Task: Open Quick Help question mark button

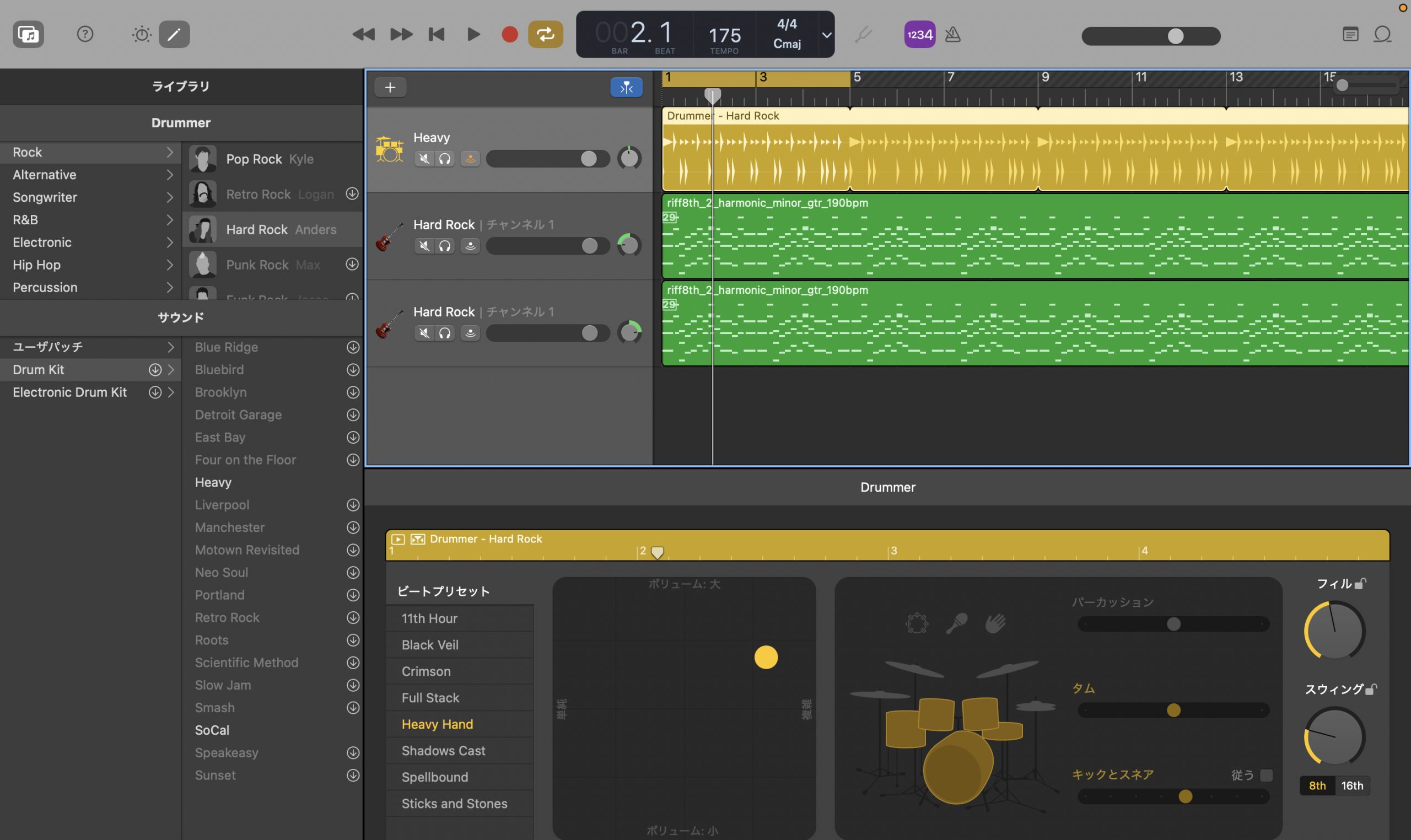Action: click(85, 35)
